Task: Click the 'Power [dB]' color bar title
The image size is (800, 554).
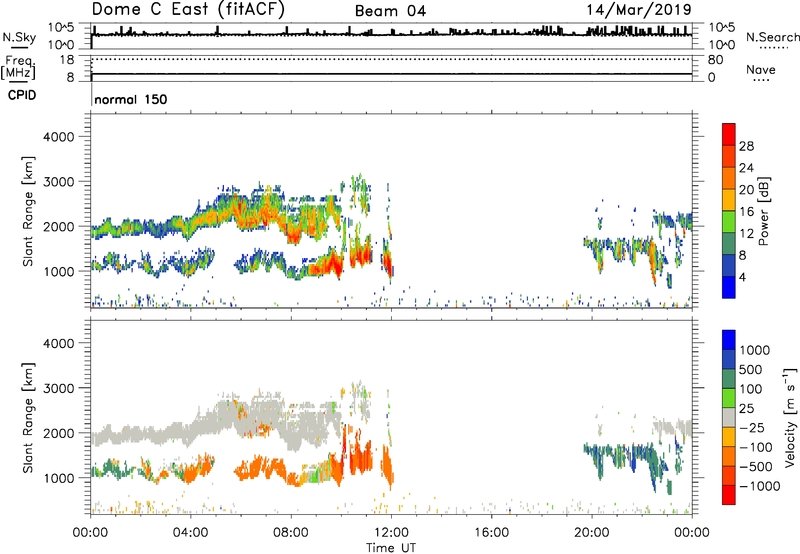Action: (763, 211)
